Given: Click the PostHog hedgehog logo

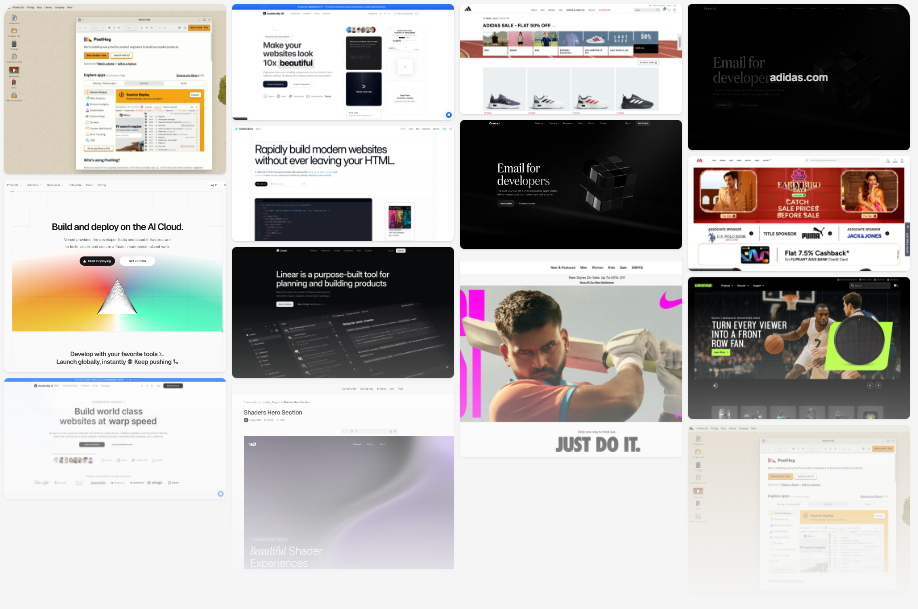Looking at the screenshot, I should (x=87, y=39).
